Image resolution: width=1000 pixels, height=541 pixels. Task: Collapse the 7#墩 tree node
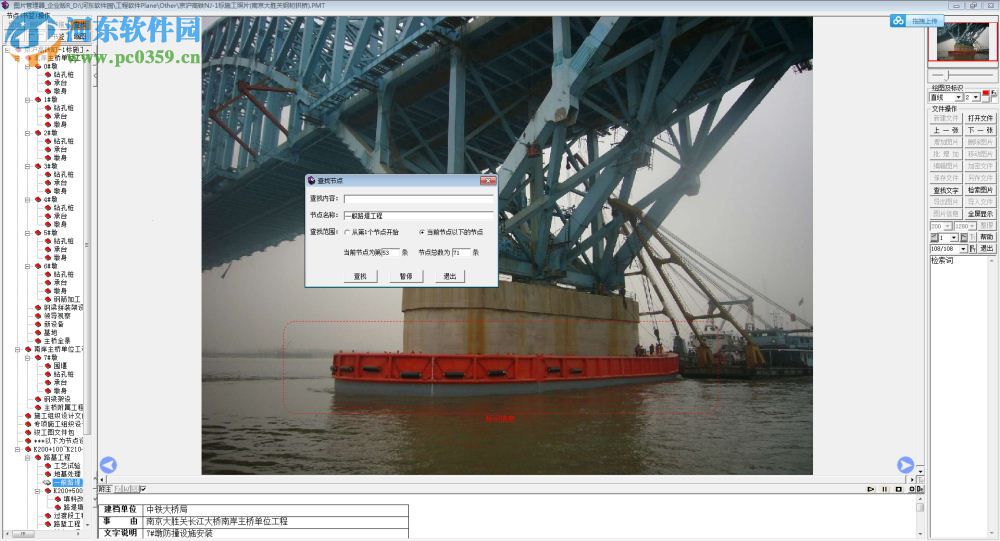click(27, 358)
